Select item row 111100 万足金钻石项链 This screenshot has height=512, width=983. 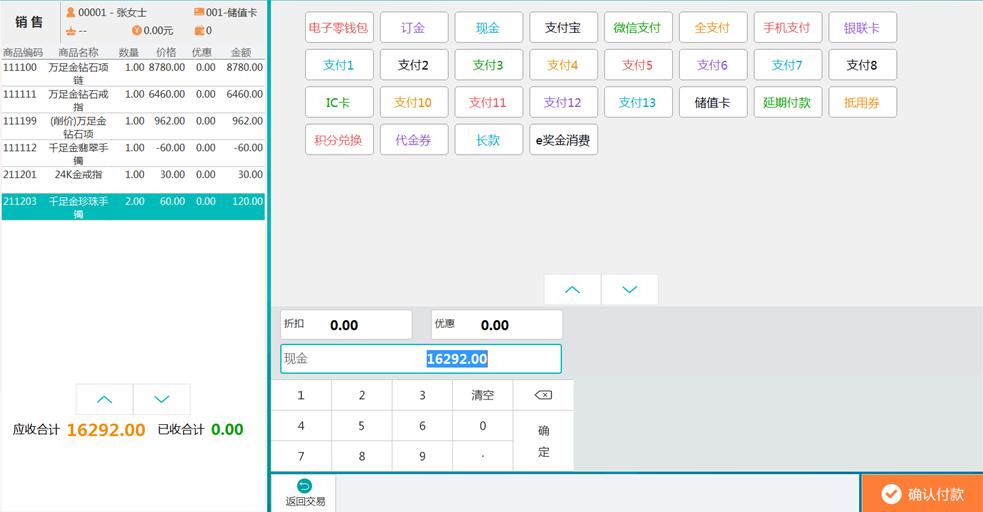pyautogui.click(x=133, y=73)
